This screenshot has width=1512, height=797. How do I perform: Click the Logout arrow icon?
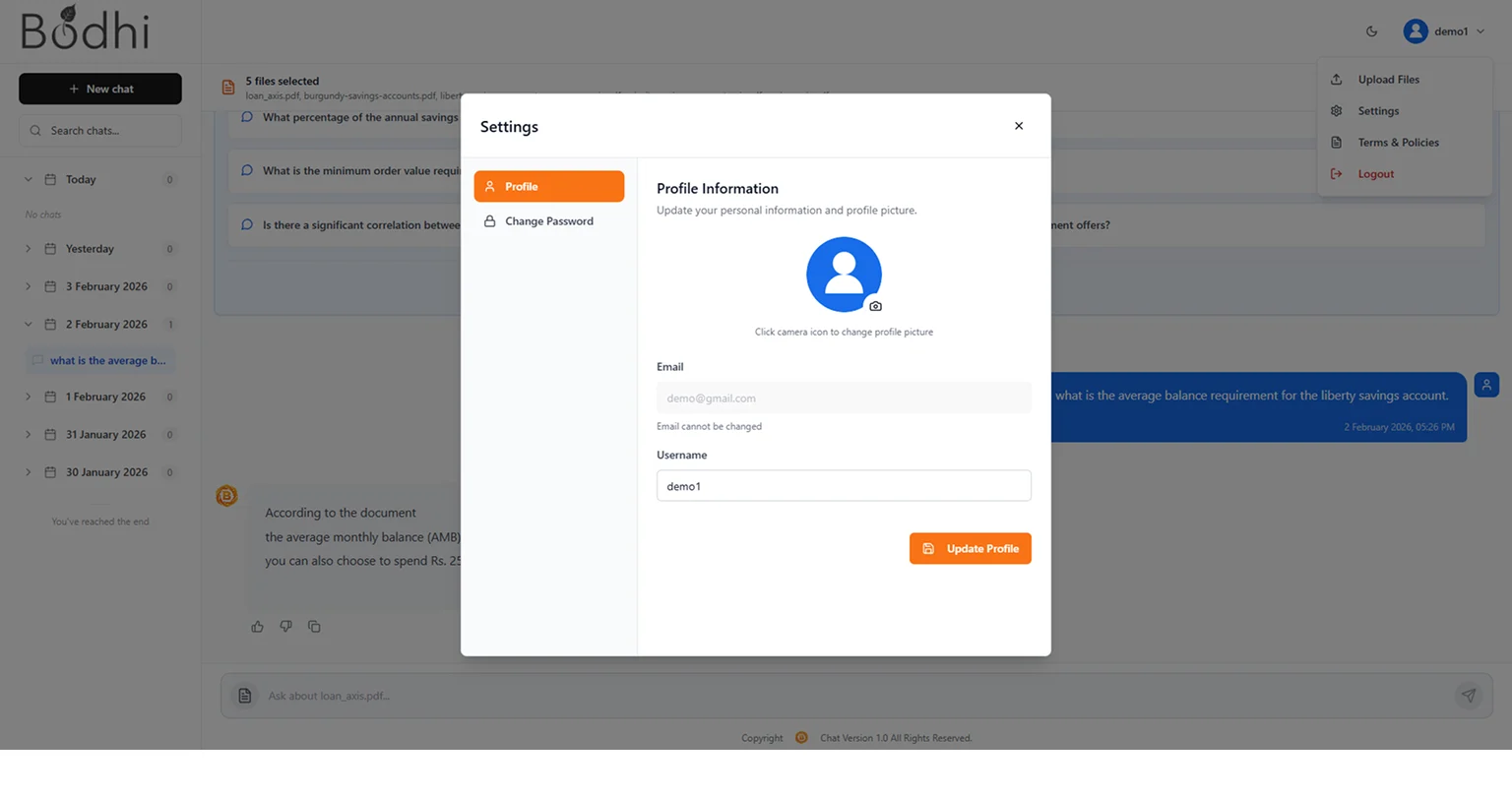coord(1337,174)
